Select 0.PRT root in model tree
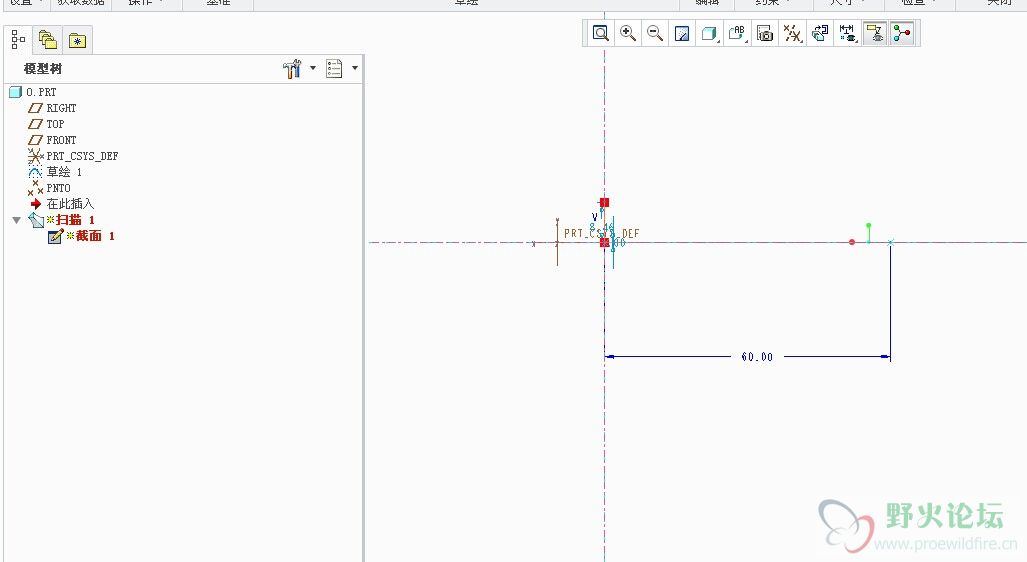Viewport: 1027px width, 562px height. click(33, 92)
